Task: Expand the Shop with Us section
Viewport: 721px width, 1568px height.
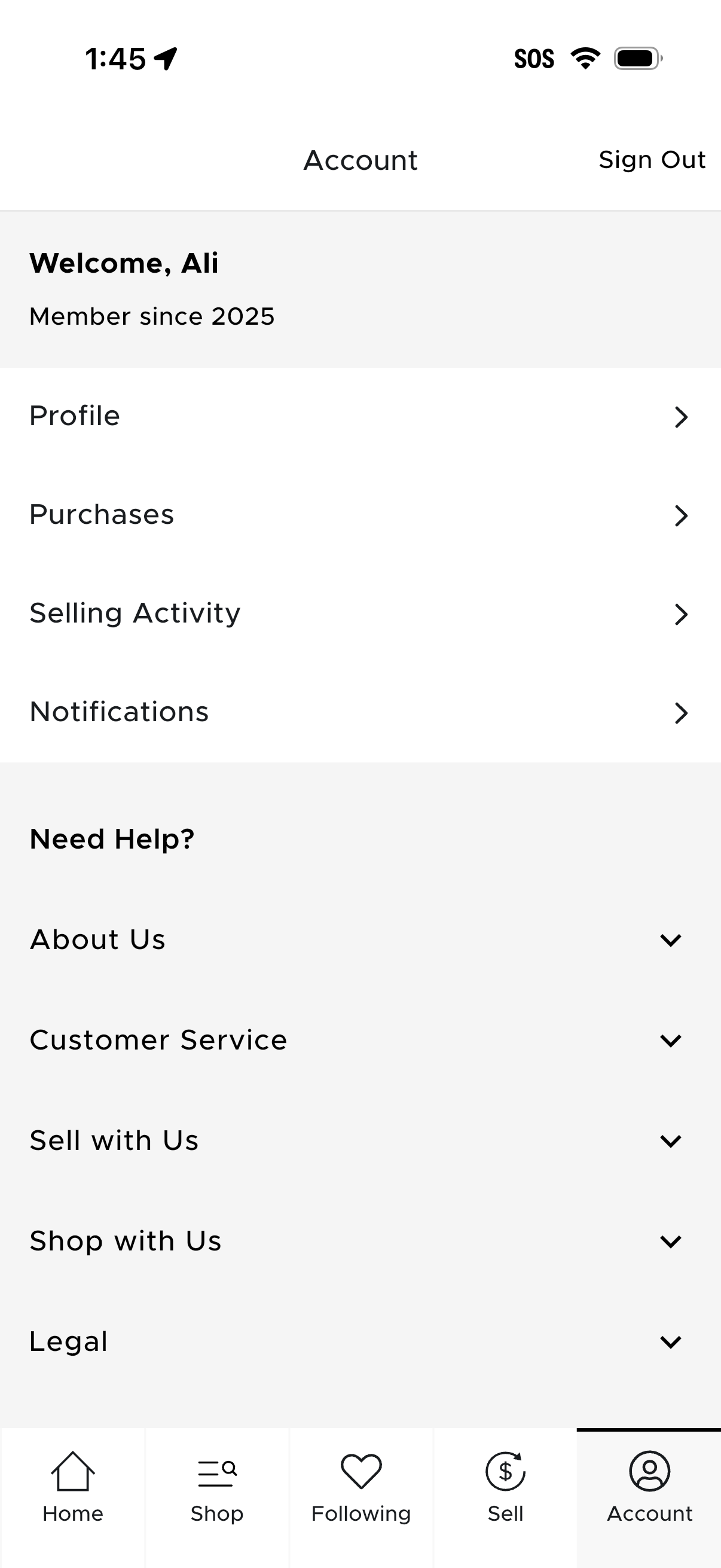Action: [670, 1241]
